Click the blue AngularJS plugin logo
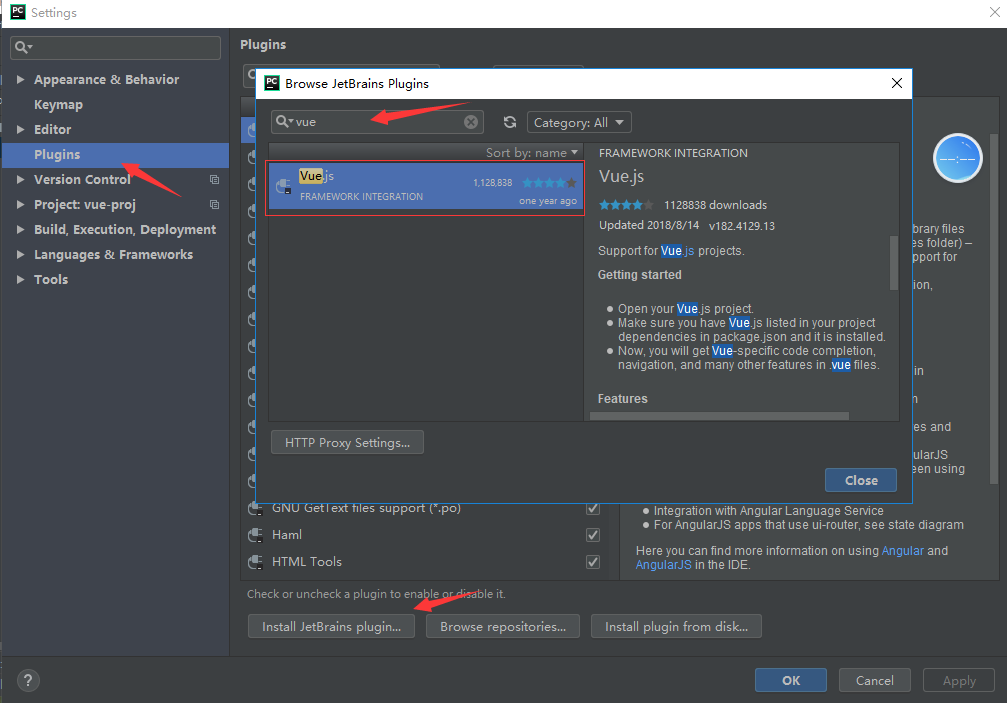The height and width of the screenshot is (703, 1007). pos(958,158)
